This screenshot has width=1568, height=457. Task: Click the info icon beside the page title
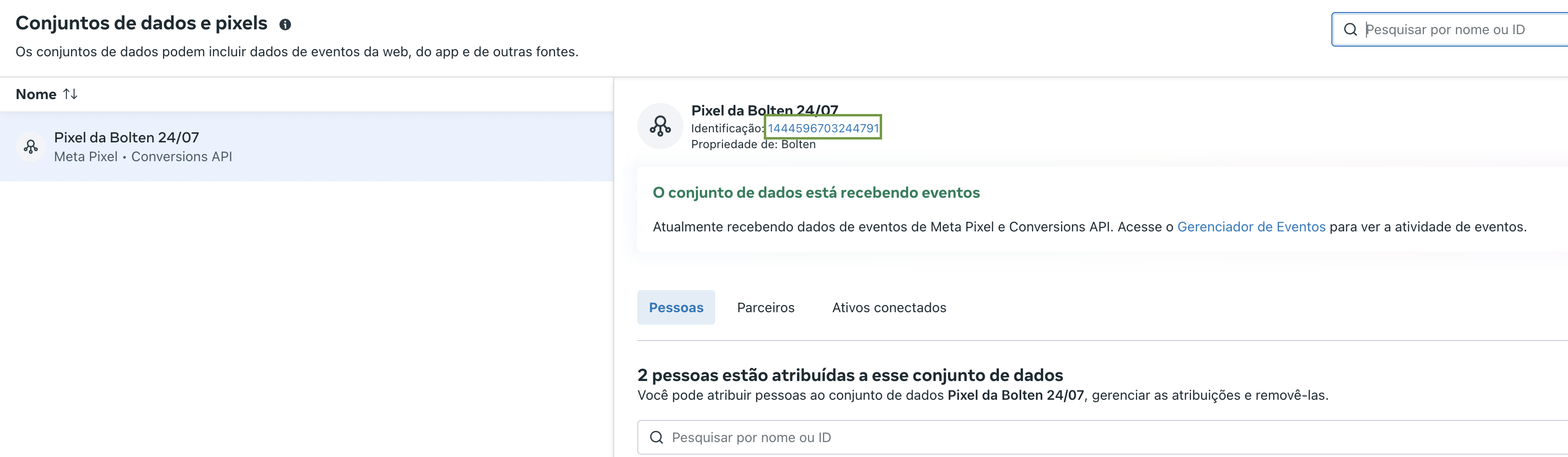coord(285,25)
